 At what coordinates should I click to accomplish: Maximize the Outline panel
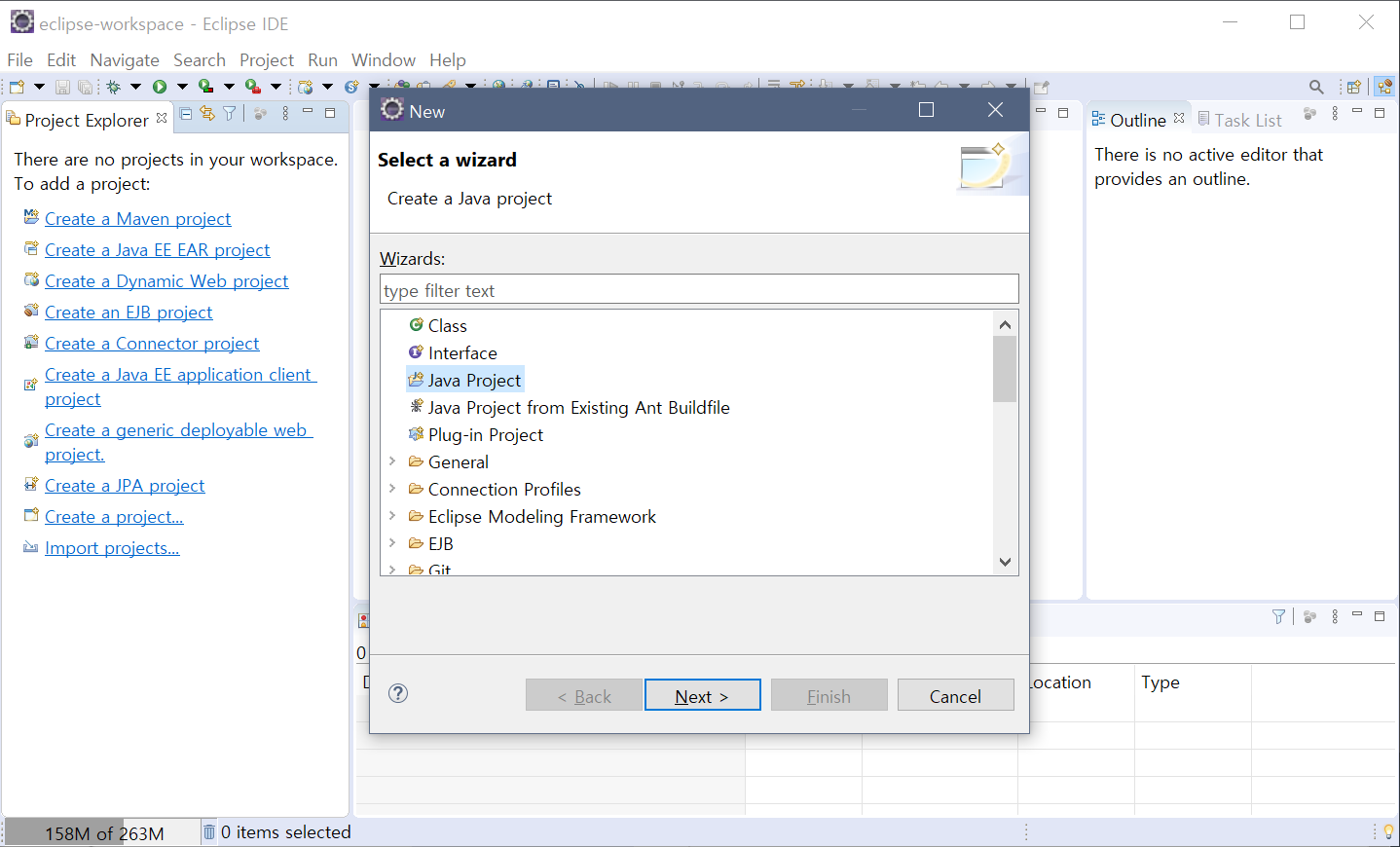(x=1380, y=113)
